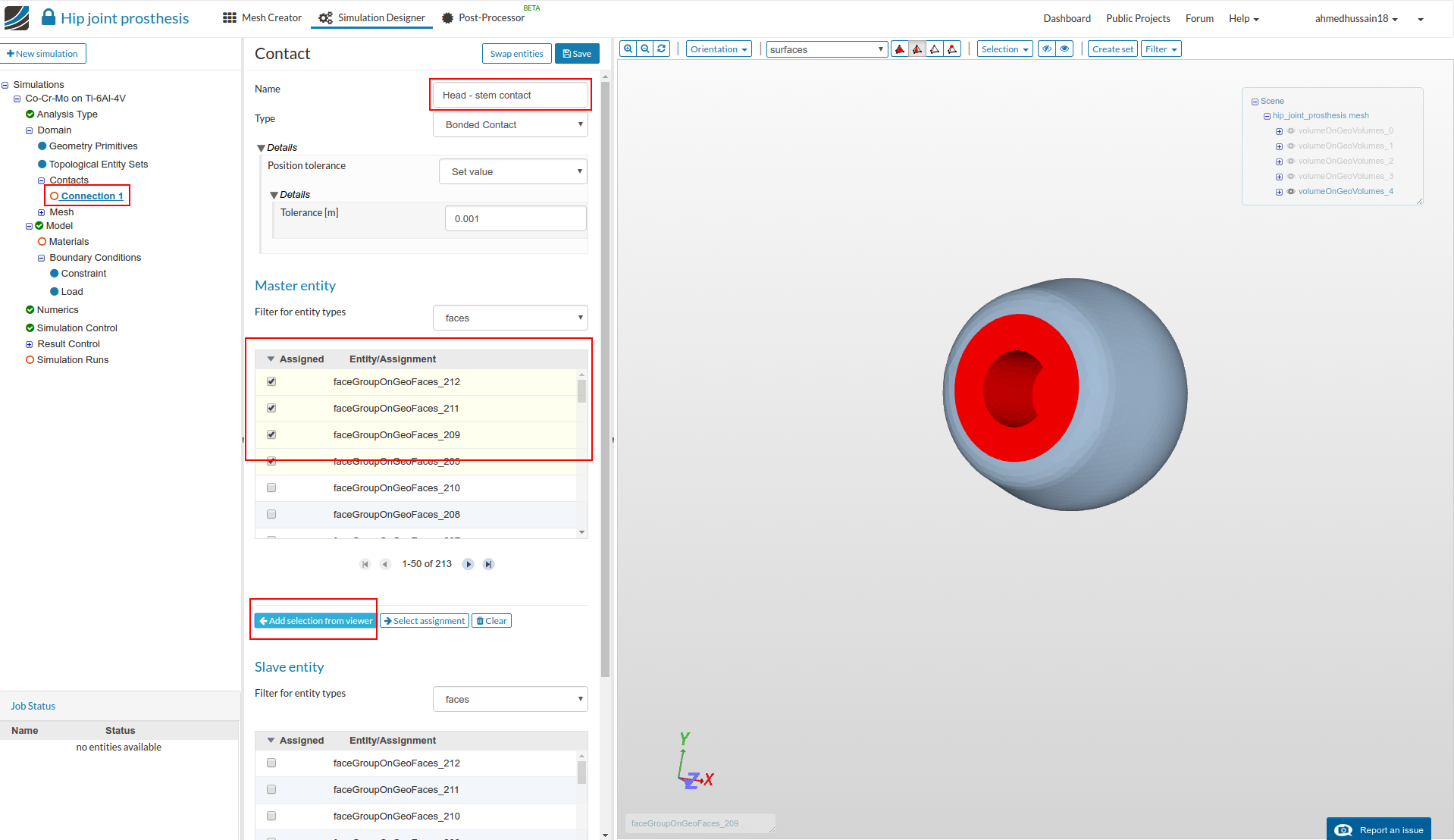Image resolution: width=1454 pixels, height=840 pixels.
Task: Uncheck faceGroupOnGeoFaces_212 in Master entity list
Action: tap(271, 382)
